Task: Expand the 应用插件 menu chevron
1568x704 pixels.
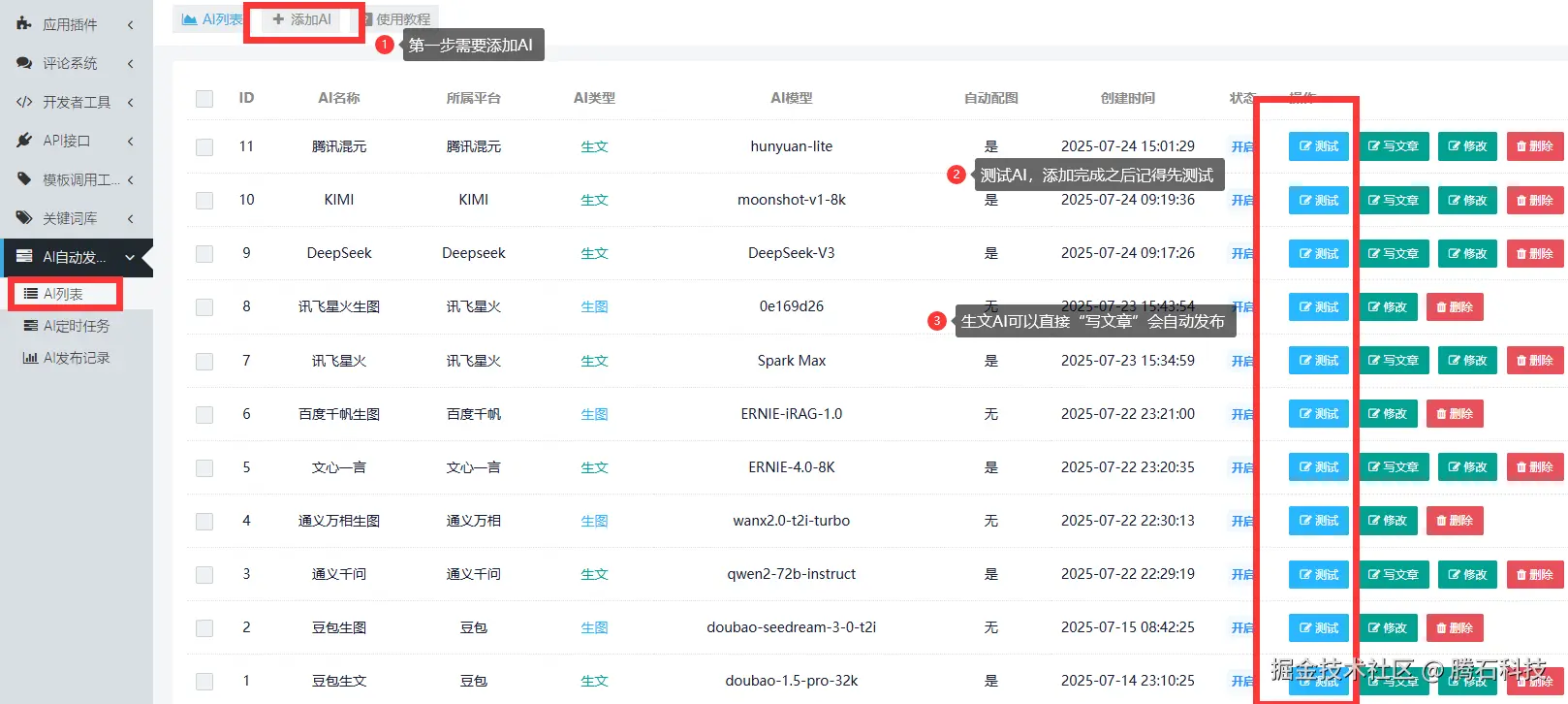Action: (131, 24)
